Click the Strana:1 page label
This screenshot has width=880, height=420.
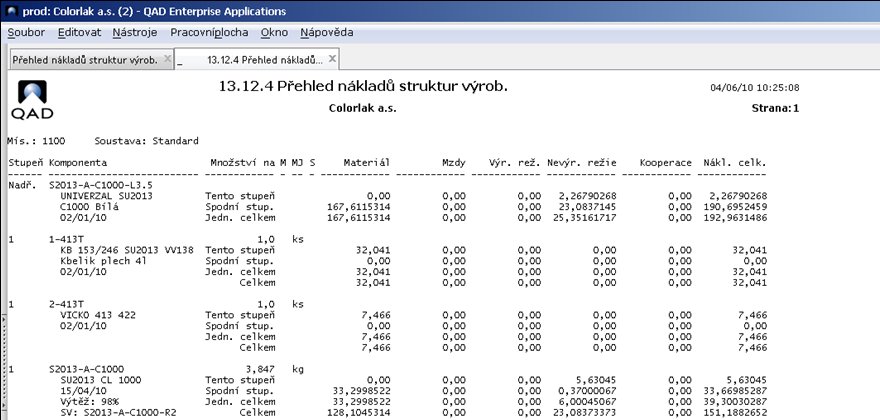point(775,108)
